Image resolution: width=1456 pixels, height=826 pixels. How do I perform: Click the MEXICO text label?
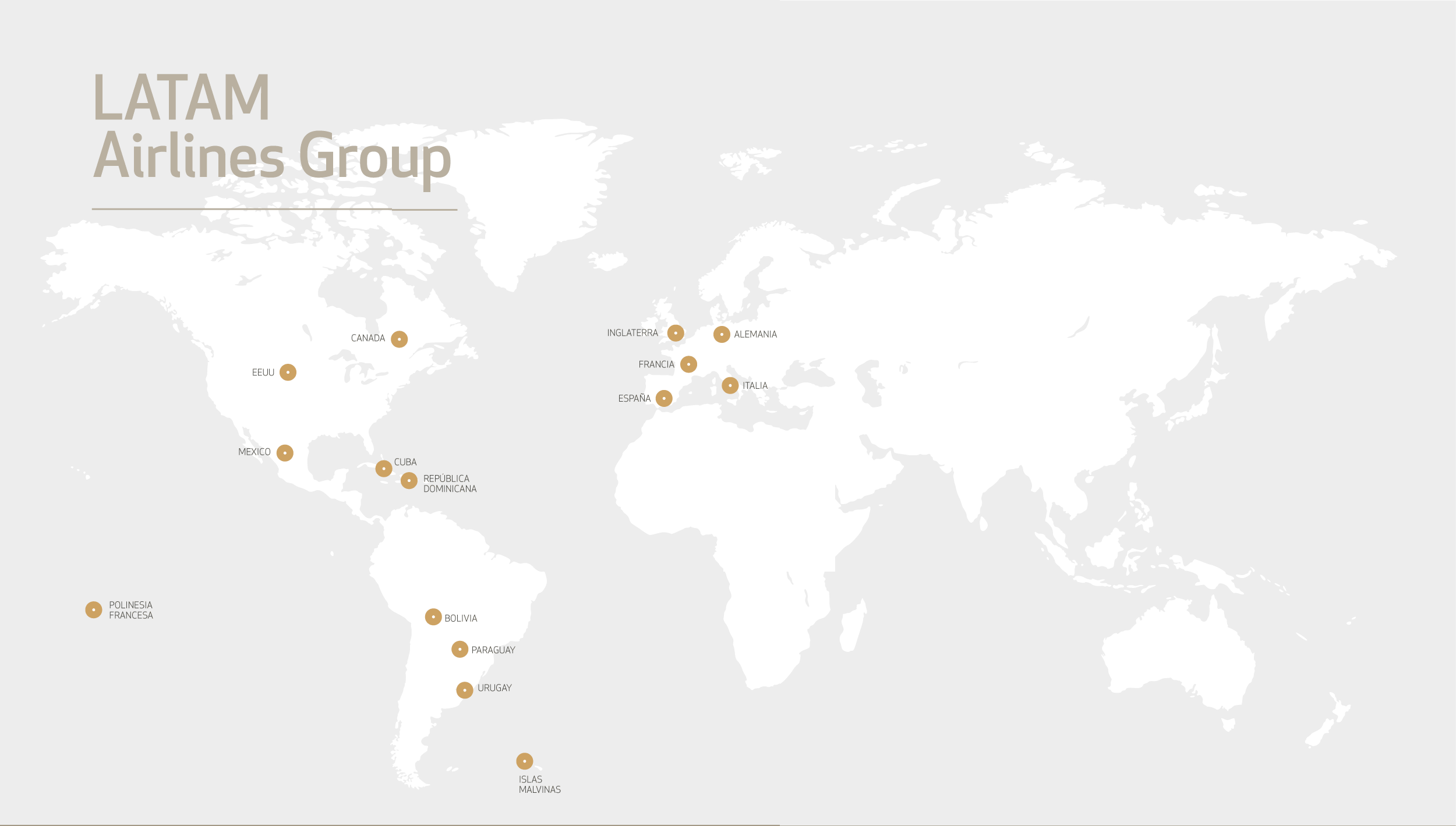(255, 452)
